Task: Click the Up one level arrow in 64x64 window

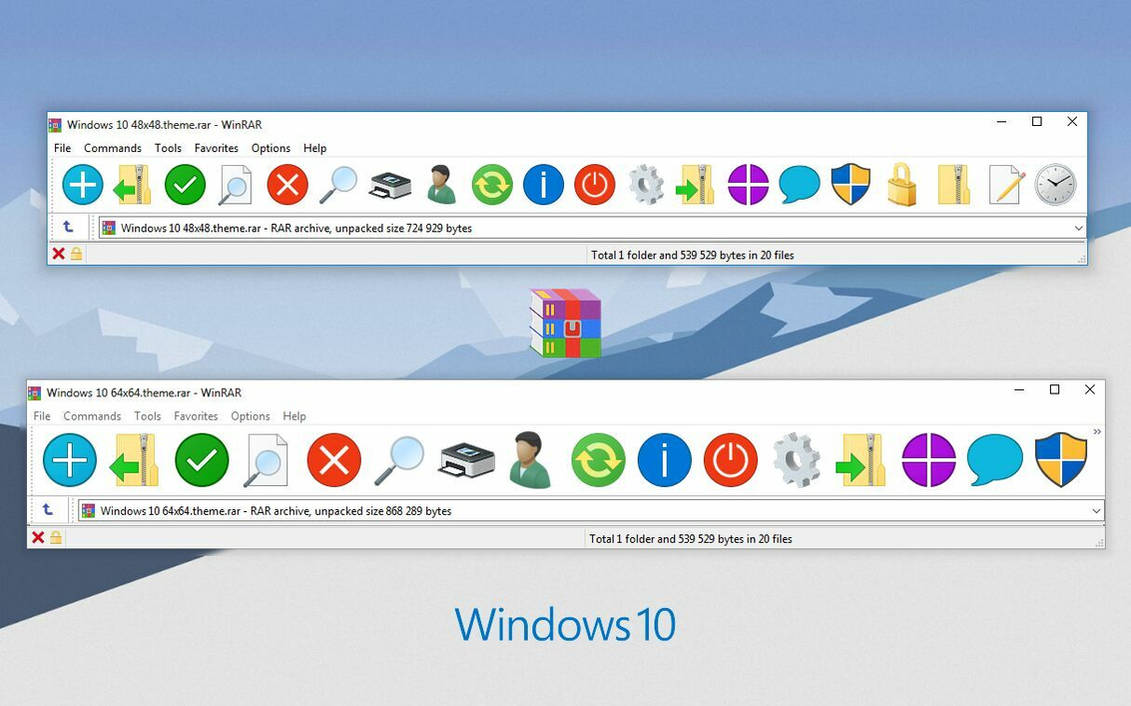Action: [48, 510]
